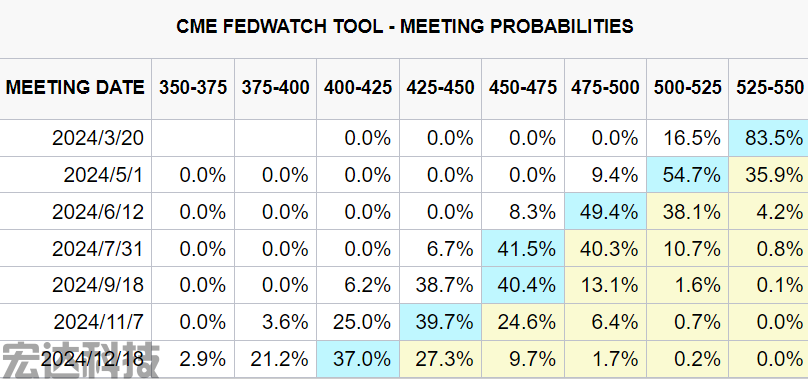The image size is (808, 379).
Task: Select the 2024/9/18 meeting date label
Action: tap(98, 285)
